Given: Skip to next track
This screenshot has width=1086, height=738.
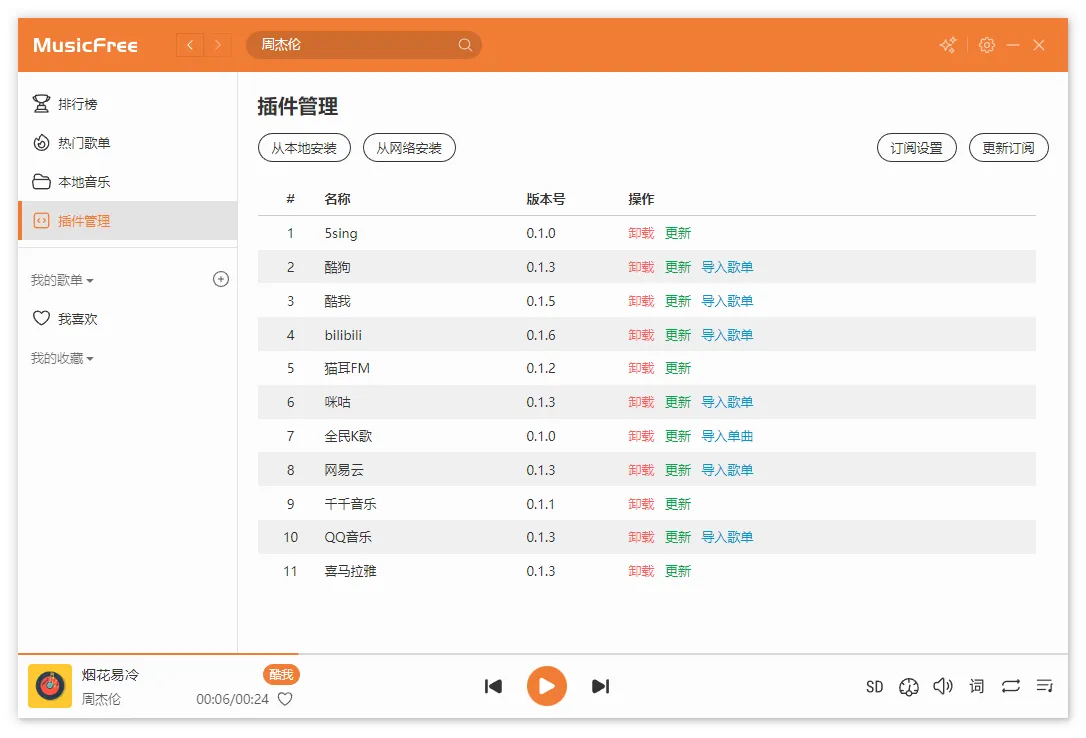Looking at the screenshot, I should 600,686.
